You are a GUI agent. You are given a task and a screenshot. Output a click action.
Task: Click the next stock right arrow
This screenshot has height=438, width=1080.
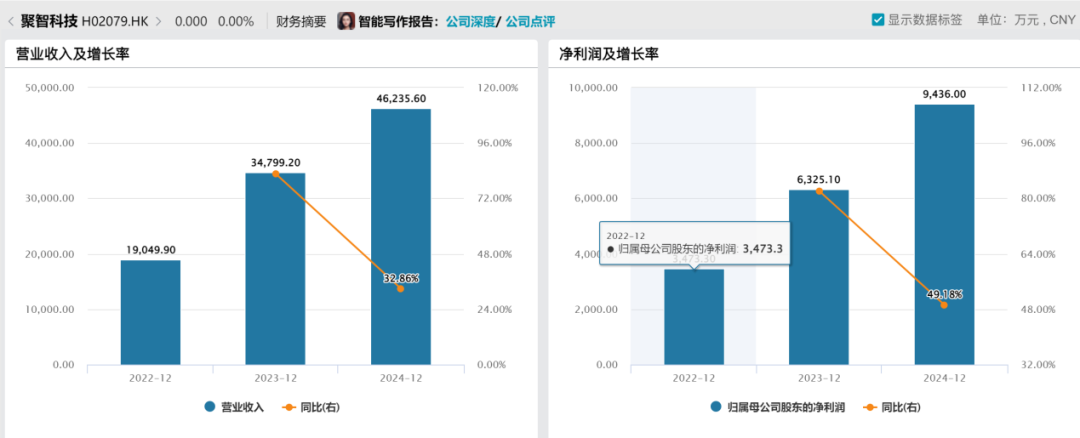(159, 21)
